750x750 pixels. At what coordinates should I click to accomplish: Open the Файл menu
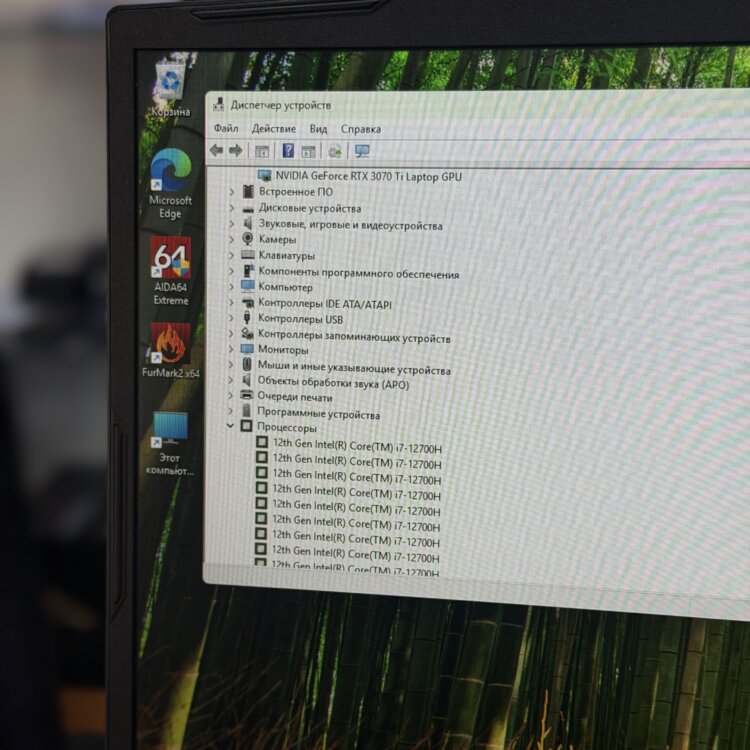[x=225, y=128]
